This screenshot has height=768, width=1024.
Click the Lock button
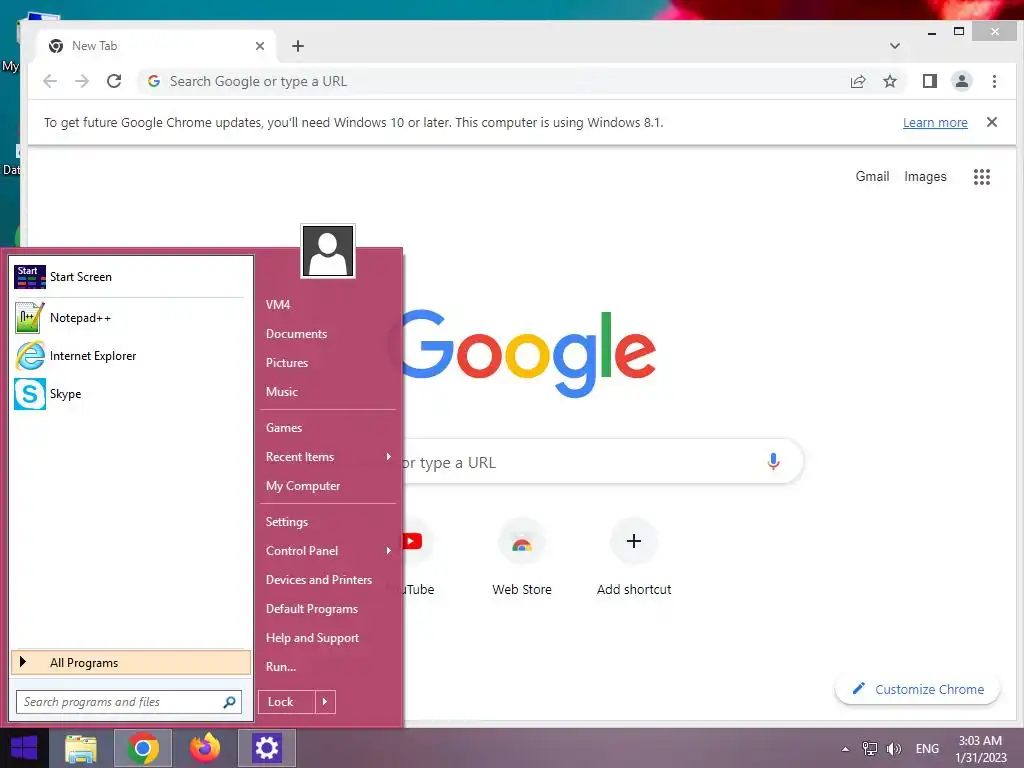[x=287, y=702]
